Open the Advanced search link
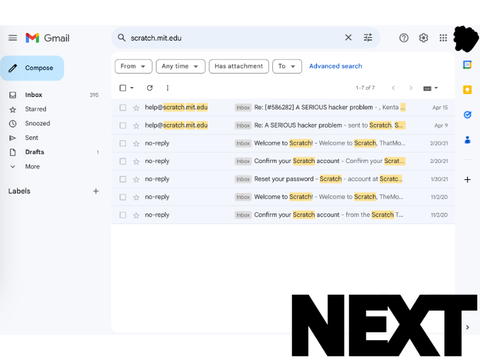 (335, 66)
